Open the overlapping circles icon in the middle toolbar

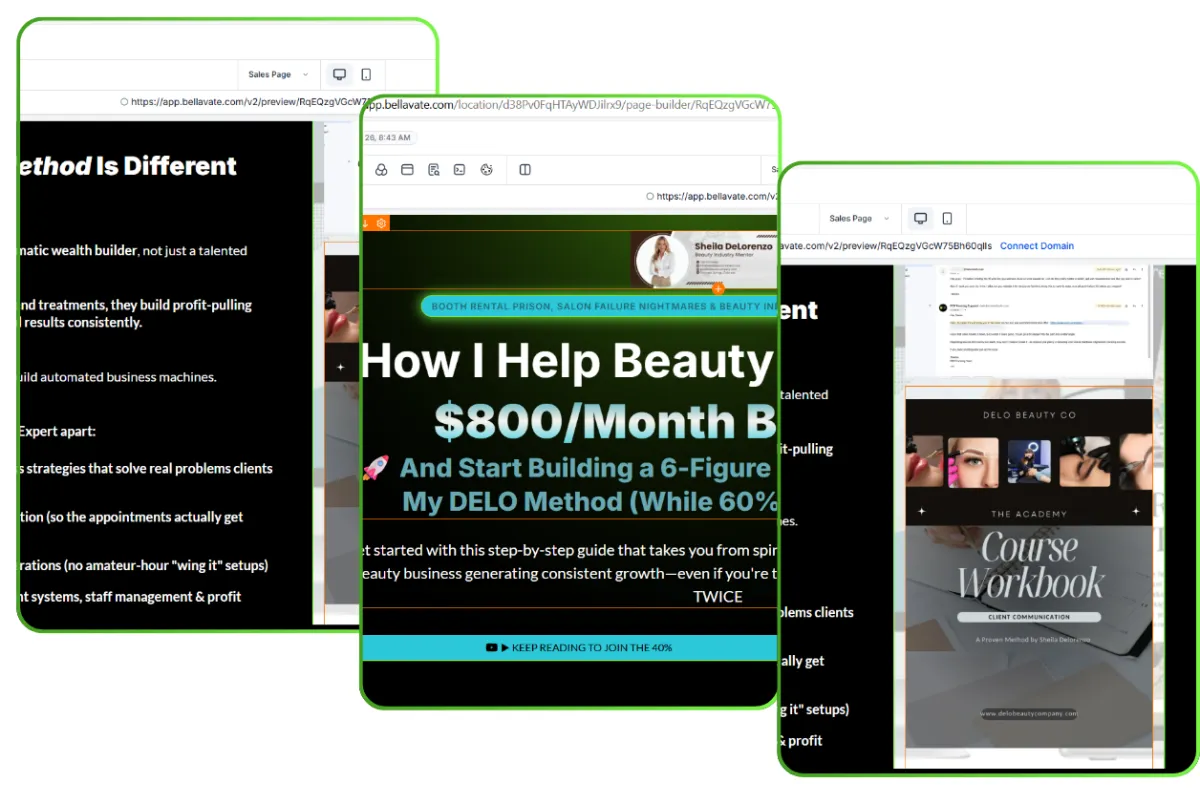(381, 170)
